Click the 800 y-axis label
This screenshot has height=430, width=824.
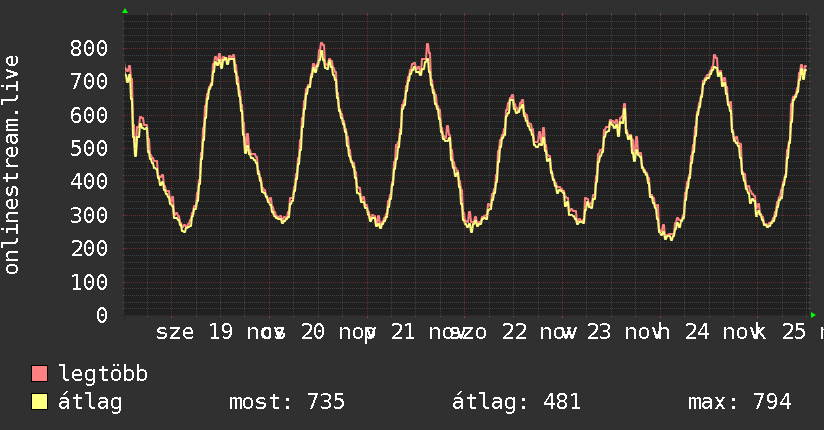[89, 48]
